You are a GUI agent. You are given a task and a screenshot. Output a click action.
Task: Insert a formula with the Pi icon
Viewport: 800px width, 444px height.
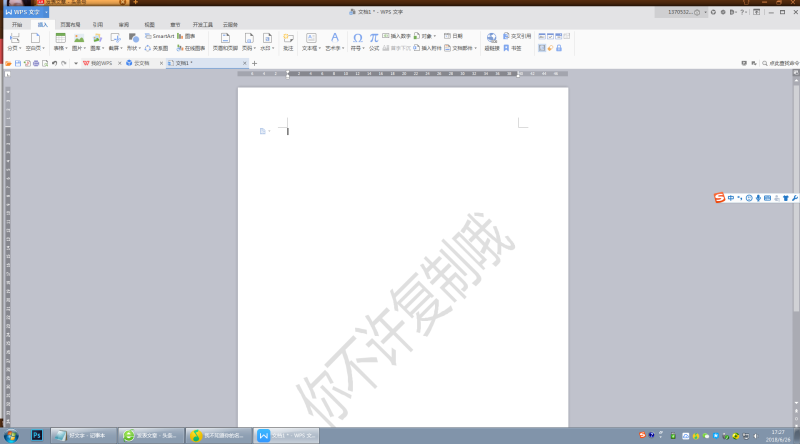click(374, 41)
